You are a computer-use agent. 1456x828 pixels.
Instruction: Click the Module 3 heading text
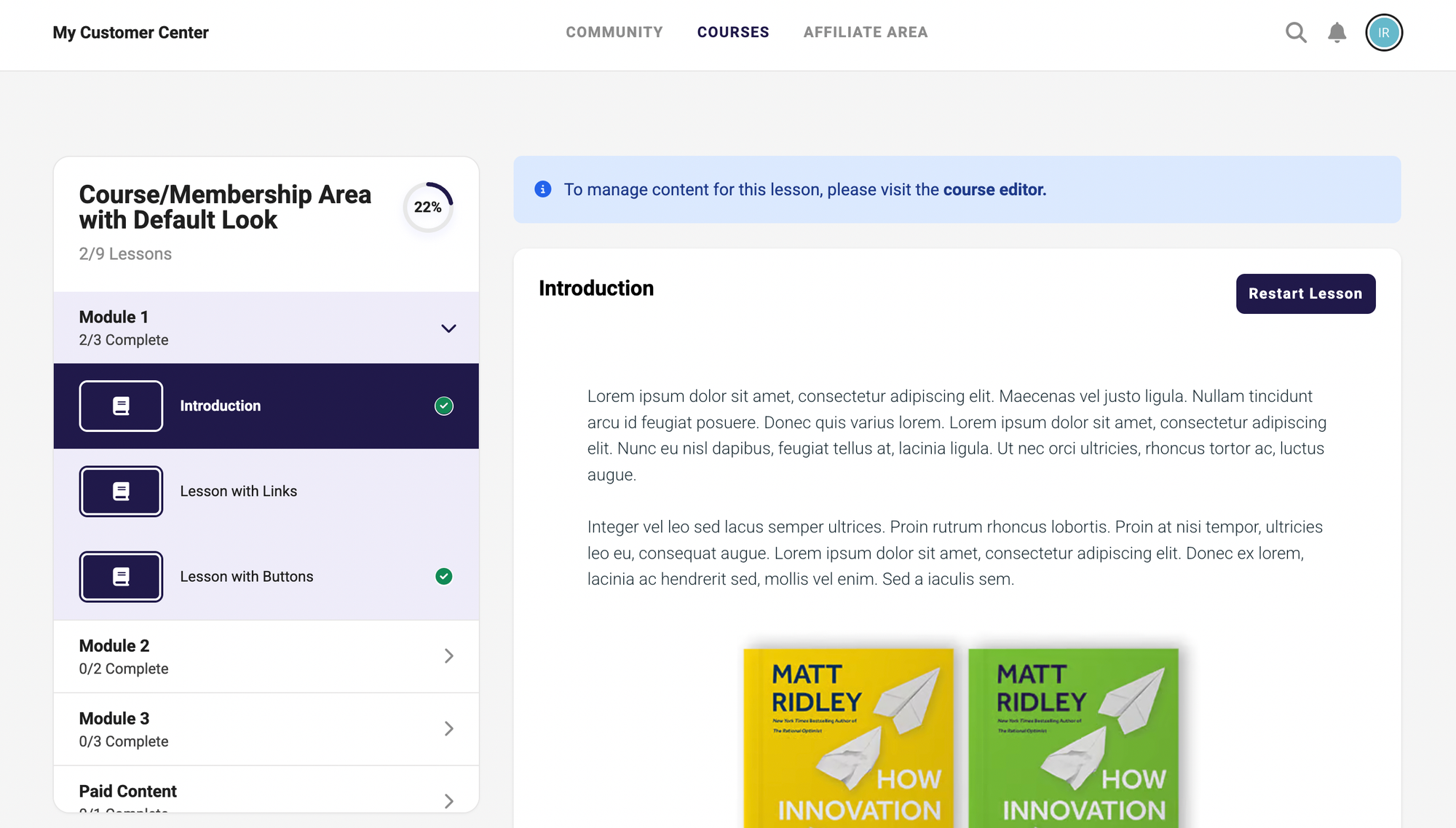point(114,719)
